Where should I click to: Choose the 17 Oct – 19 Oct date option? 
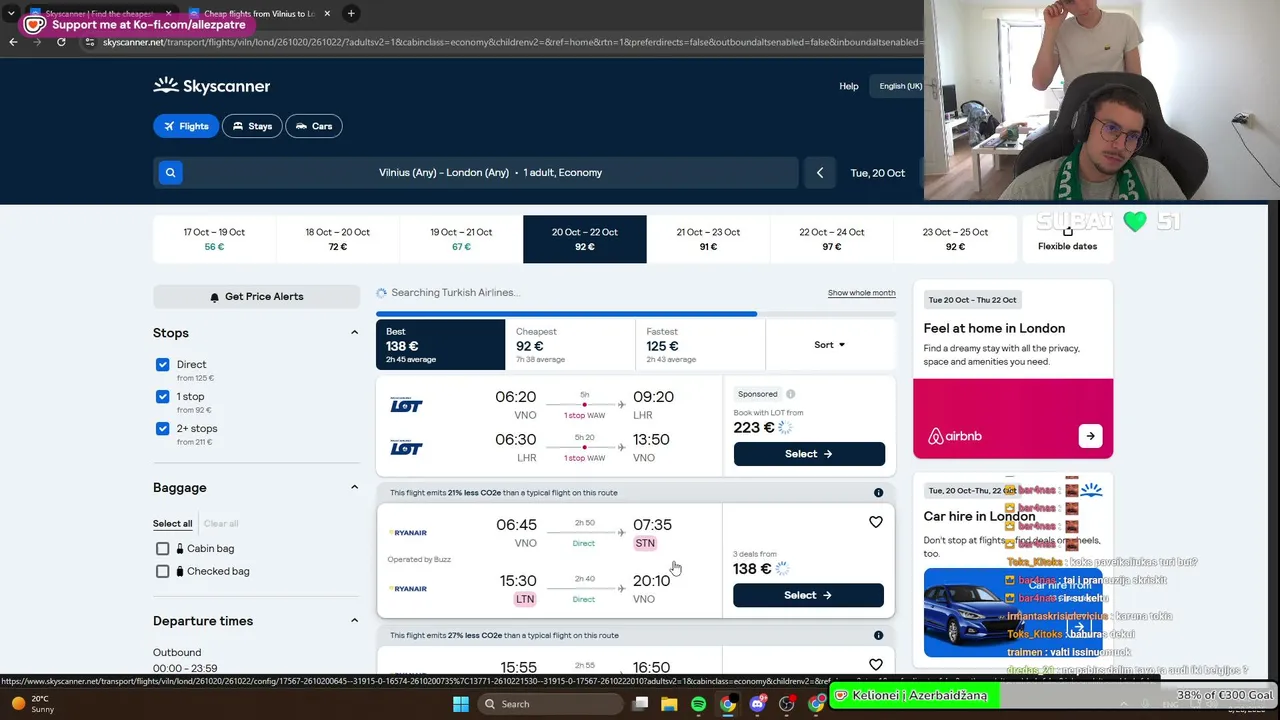[x=214, y=239]
